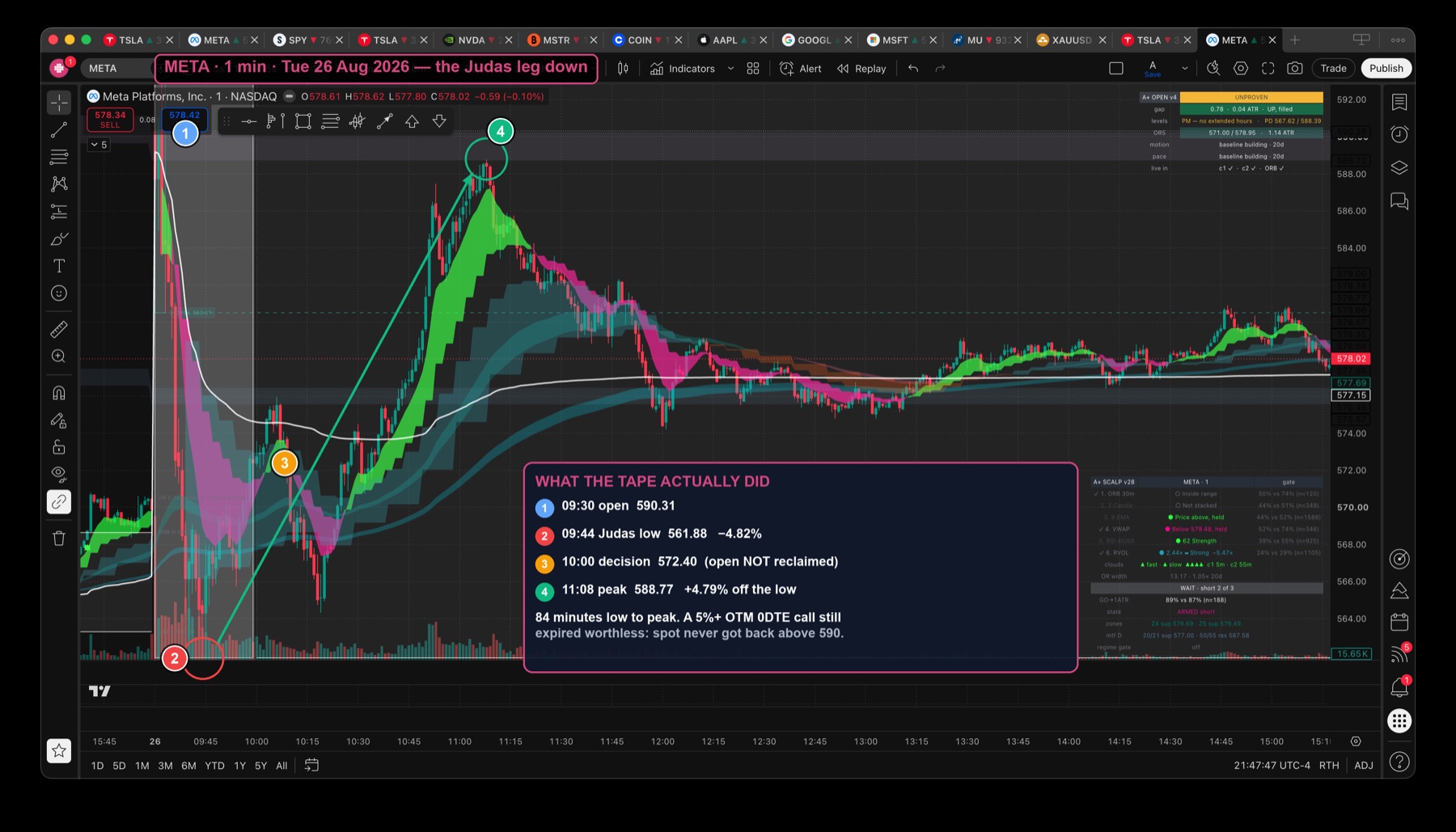1456x832 pixels.
Task: Open the layout Save dropdown chevron
Action: (1185, 69)
